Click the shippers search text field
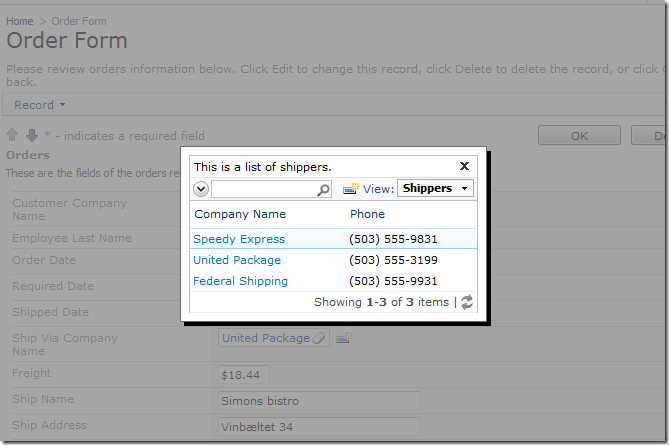This screenshot has width=669, height=445. [x=264, y=189]
